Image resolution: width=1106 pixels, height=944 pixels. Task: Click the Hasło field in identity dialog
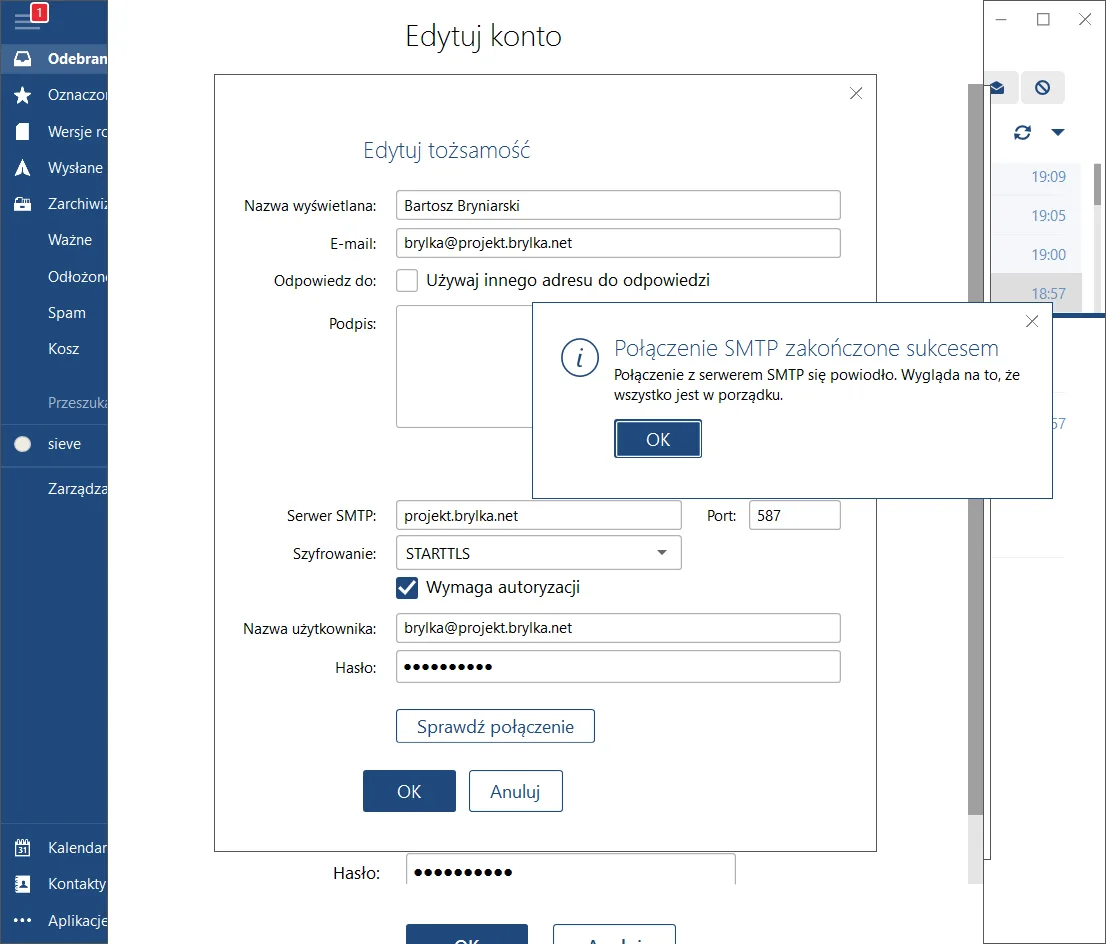coord(619,667)
